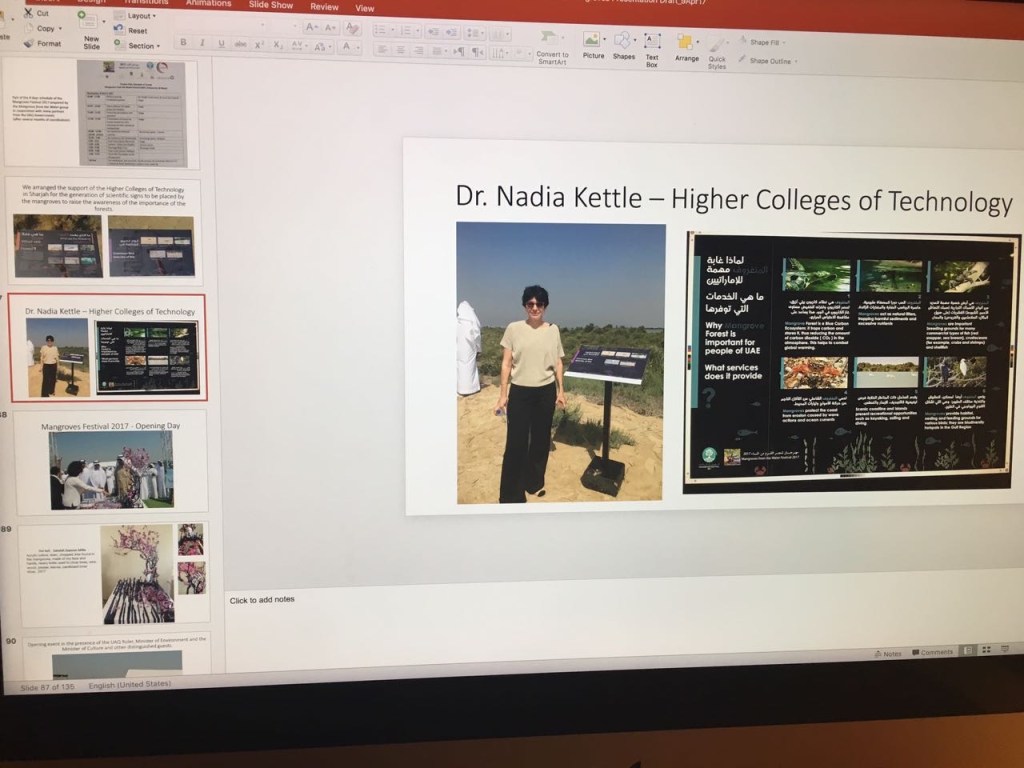This screenshot has width=1024, height=768.
Task: Open the Section dropdown
Action: [x=141, y=46]
